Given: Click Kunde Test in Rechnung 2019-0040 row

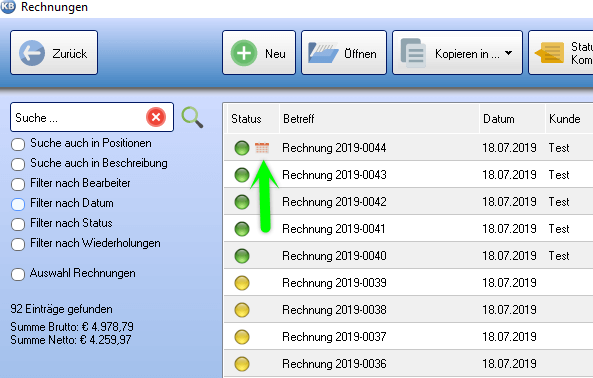Looking at the screenshot, I should click(x=559, y=256).
